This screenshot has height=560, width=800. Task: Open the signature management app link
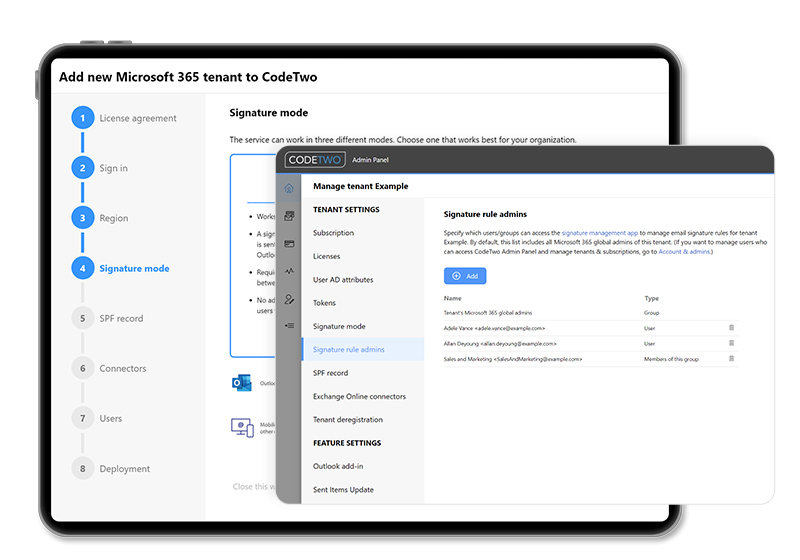tap(600, 232)
